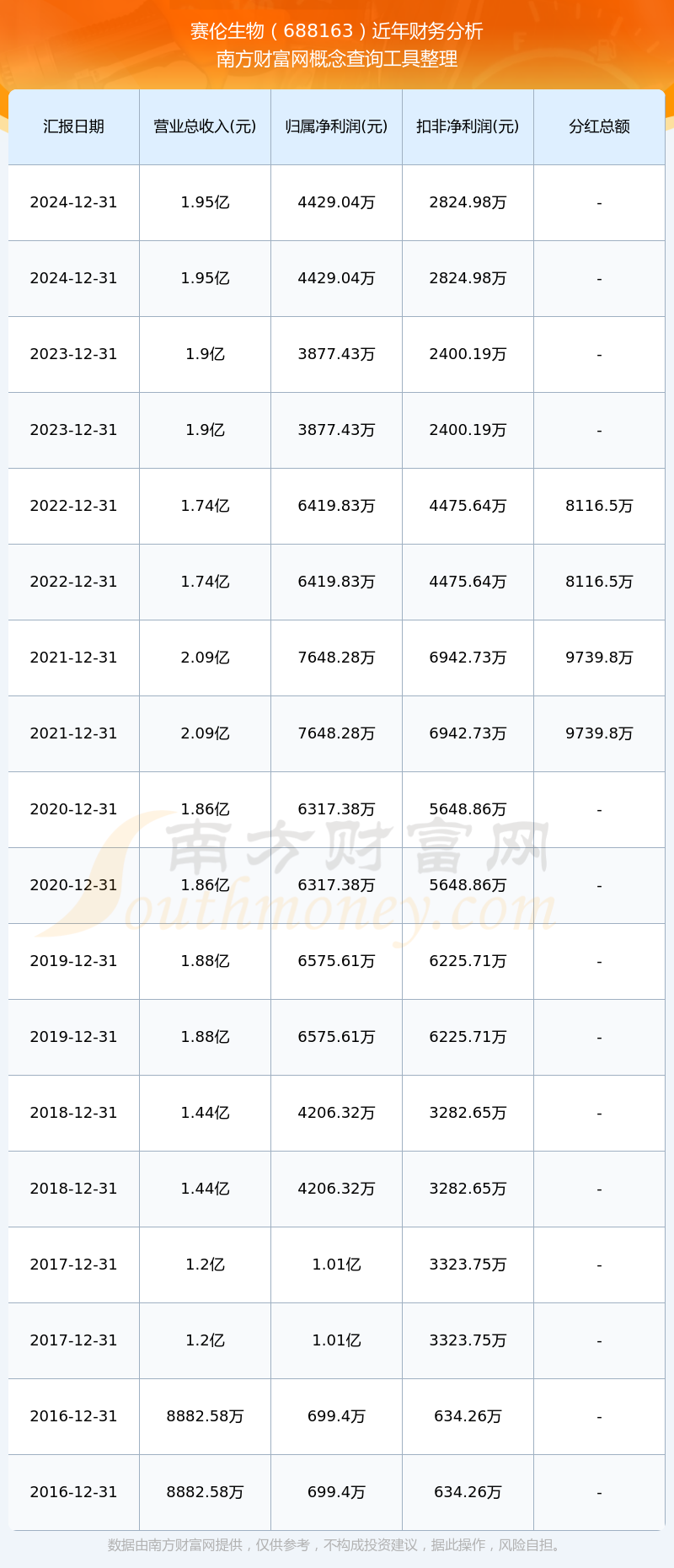This screenshot has width=674, height=1568.
Task: Select the first 2024-12-31 date cell
Action: click(74, 202)
